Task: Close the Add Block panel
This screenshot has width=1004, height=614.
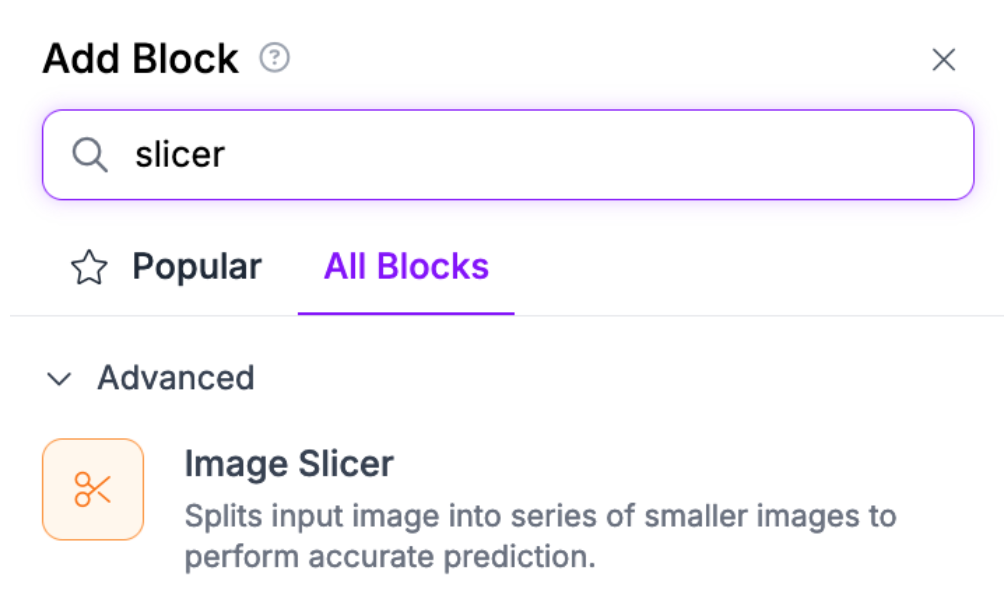Action: [x=943, y=60]
